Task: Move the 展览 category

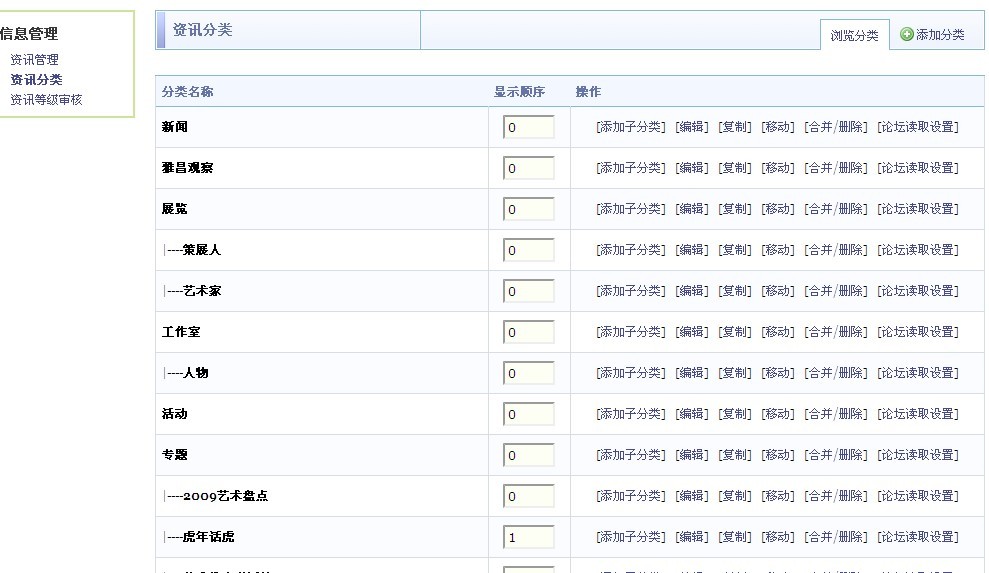Action: [x=778, y=209]
